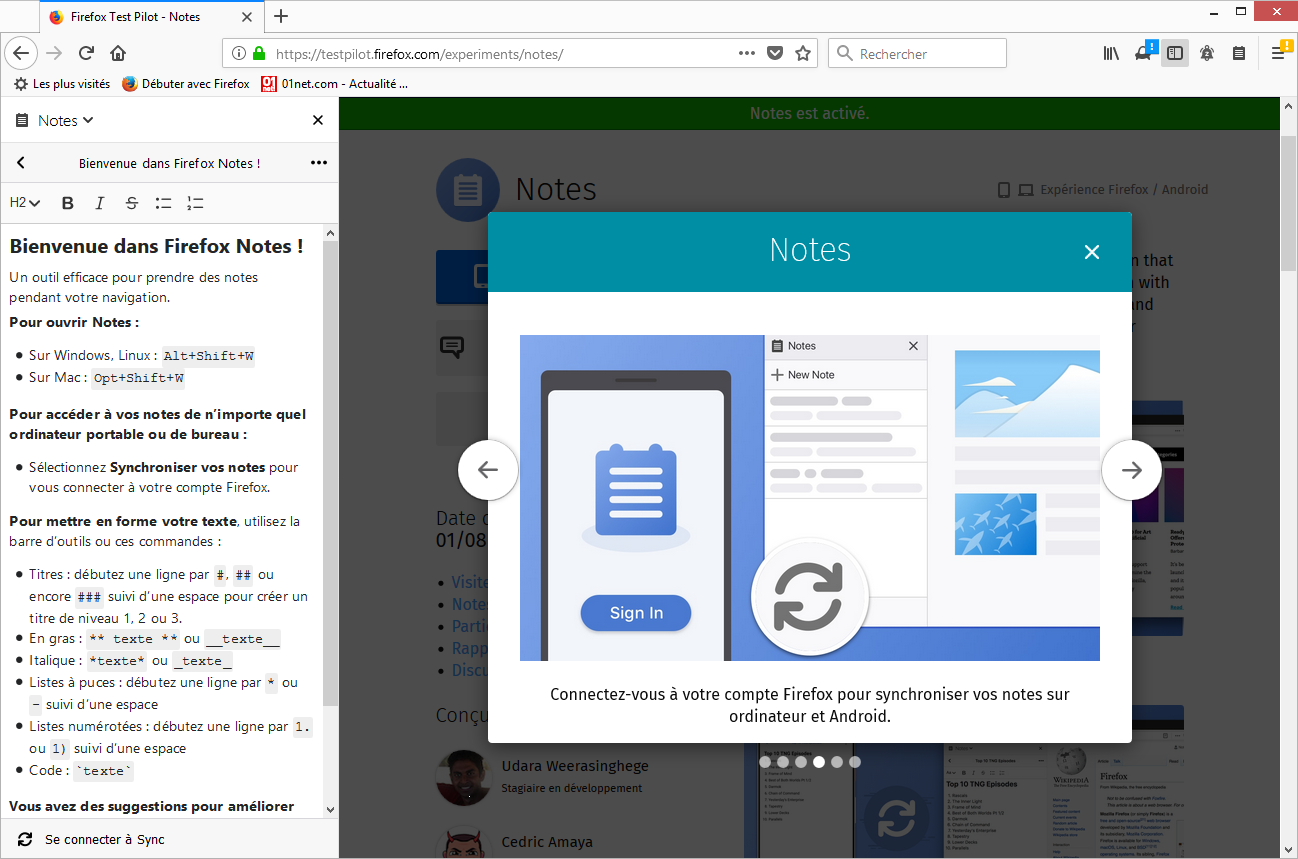
Task: Show site information via the (i) icon
Action: pos(238,53)
